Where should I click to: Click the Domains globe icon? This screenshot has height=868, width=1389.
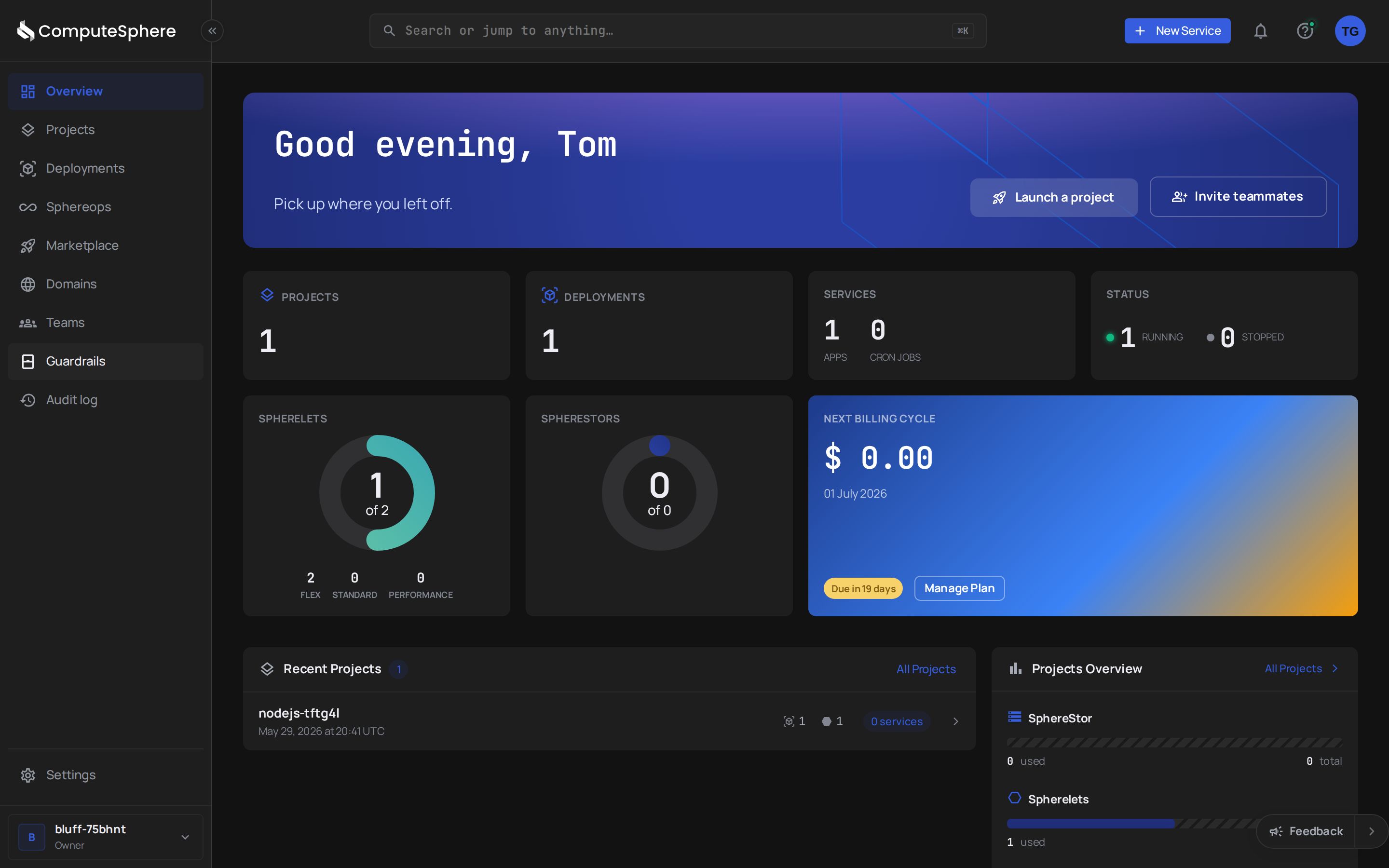point(28,284)
